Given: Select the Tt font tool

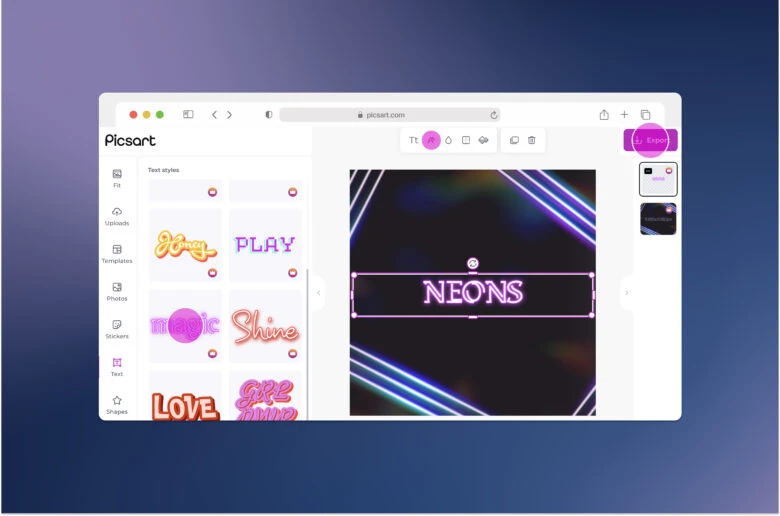Looking at the screenshot, I should click(414, 140).
